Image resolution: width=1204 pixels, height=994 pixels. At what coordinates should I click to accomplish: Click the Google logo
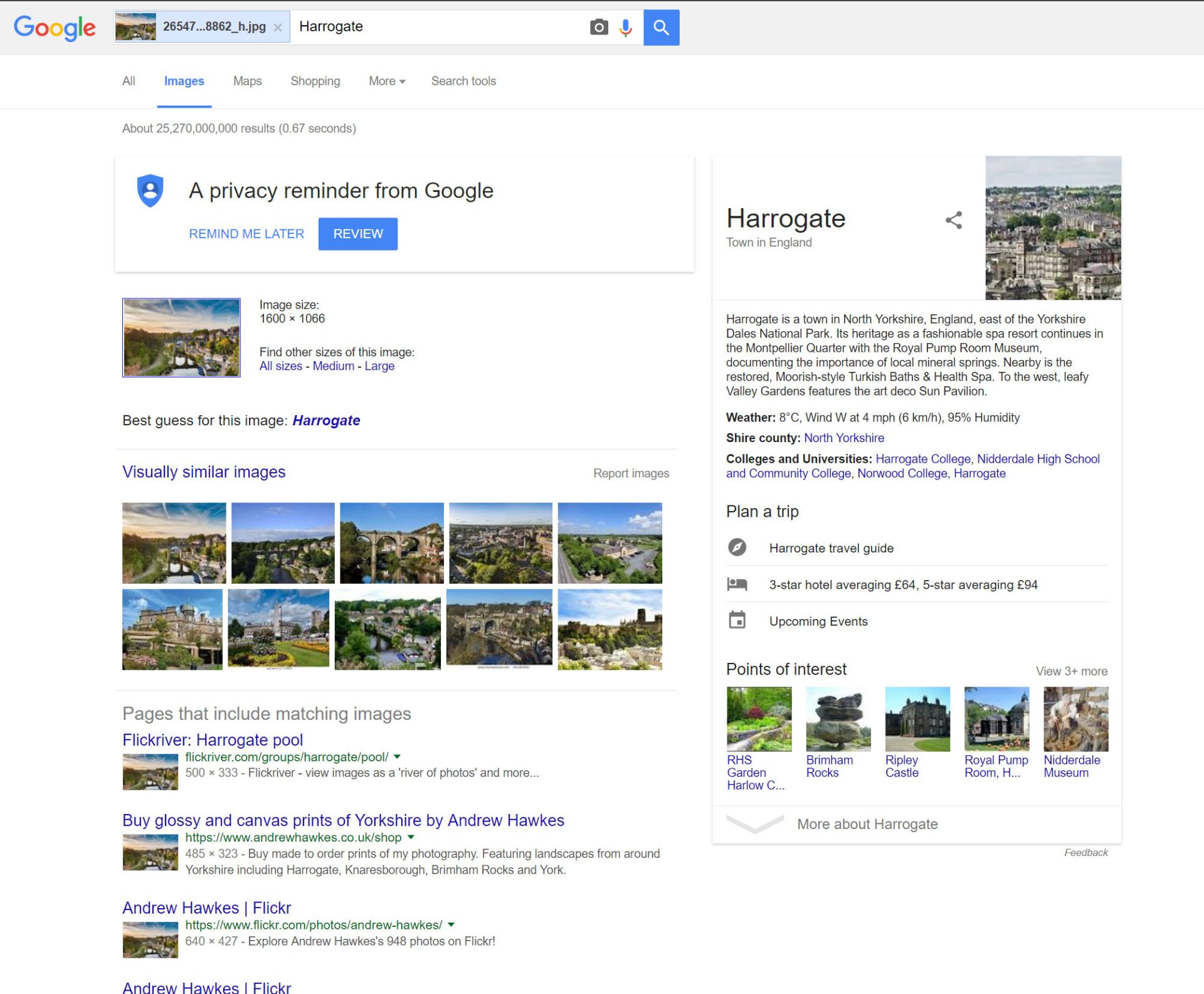tap(55, 28)
